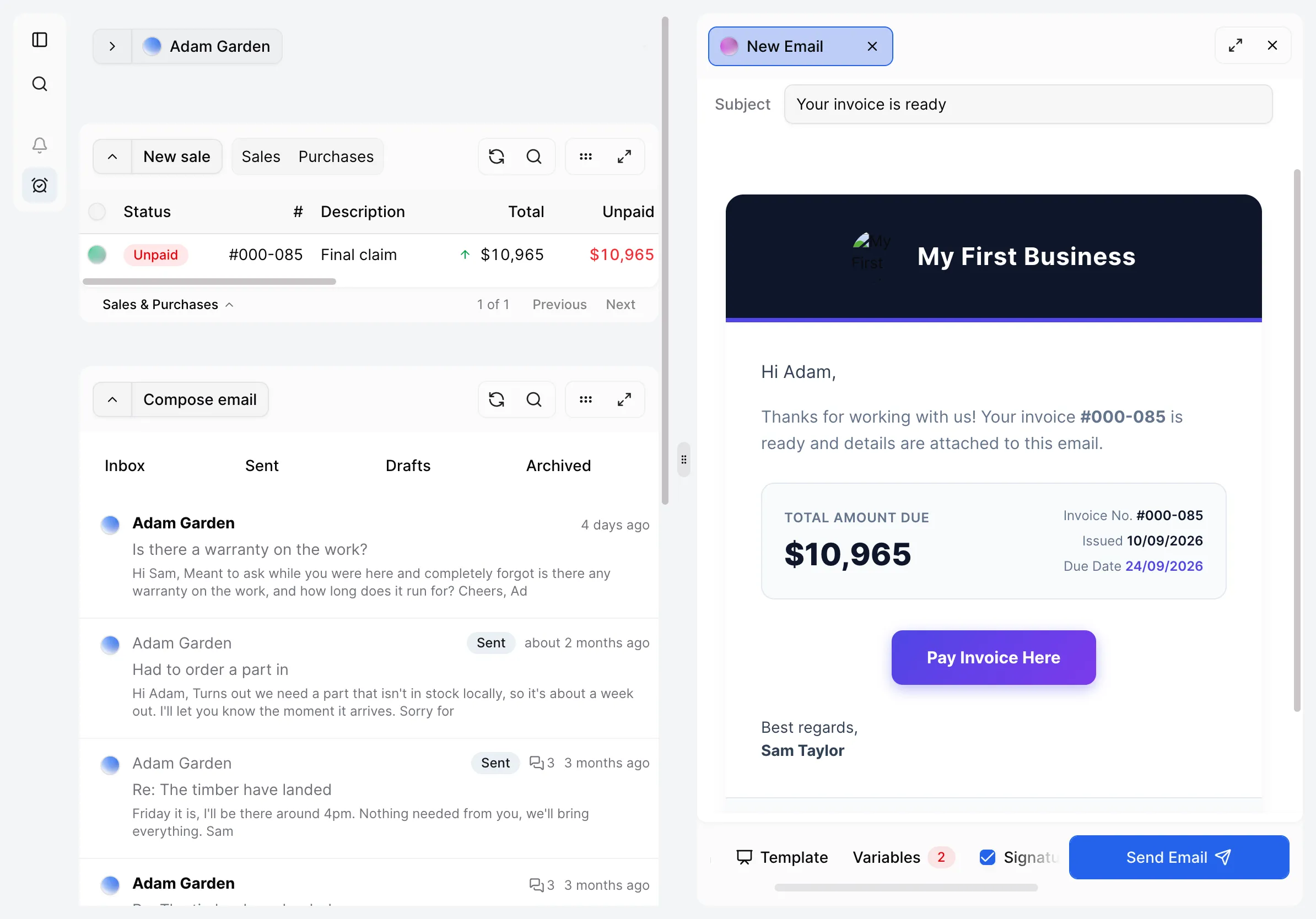Open the Drafts tab

pyautogui.click(x=407, y=465)
